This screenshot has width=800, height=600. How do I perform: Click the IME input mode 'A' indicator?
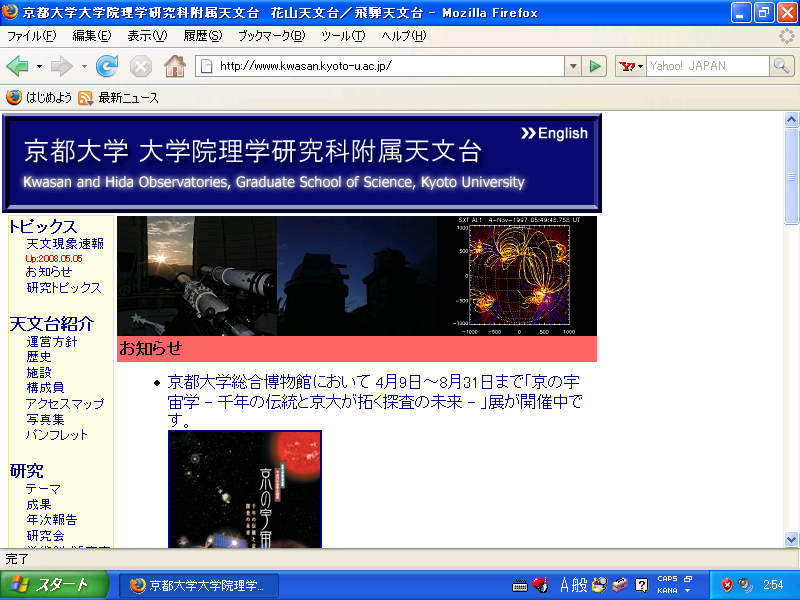564,585
